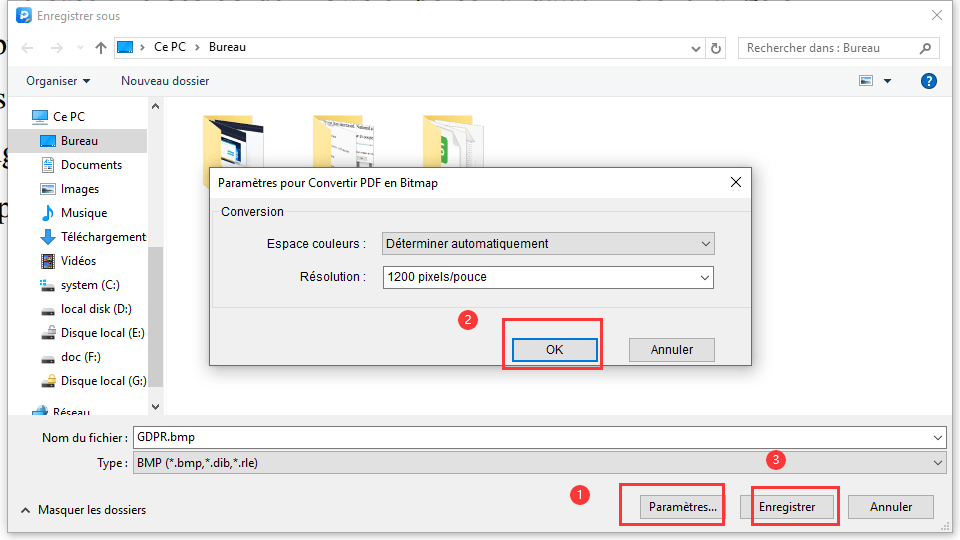Open Images in the navigation pane
This screenshot has width=960, height=540.
click(80, 189)
